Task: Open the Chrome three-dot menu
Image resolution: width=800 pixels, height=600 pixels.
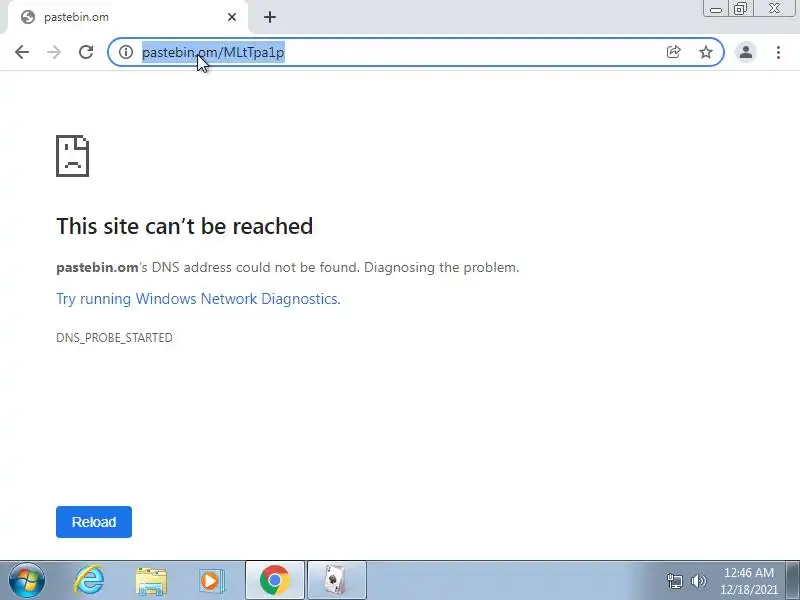Action: 778,52
